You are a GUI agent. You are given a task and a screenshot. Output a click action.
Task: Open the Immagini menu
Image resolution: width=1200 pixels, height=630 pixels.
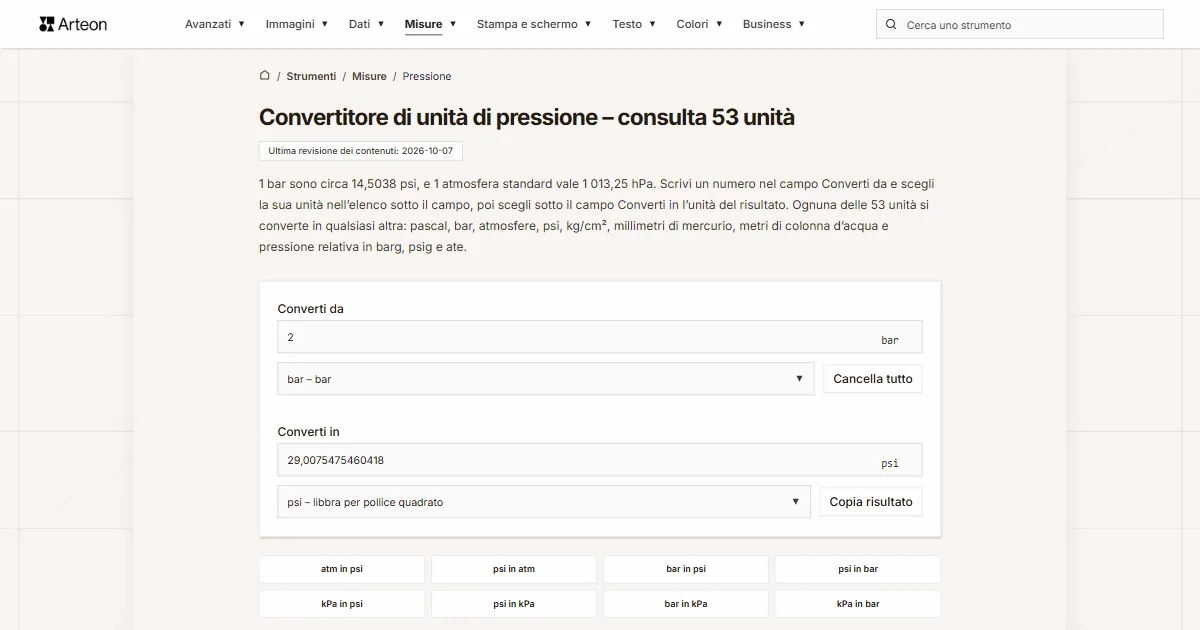(x=297, y=24)
